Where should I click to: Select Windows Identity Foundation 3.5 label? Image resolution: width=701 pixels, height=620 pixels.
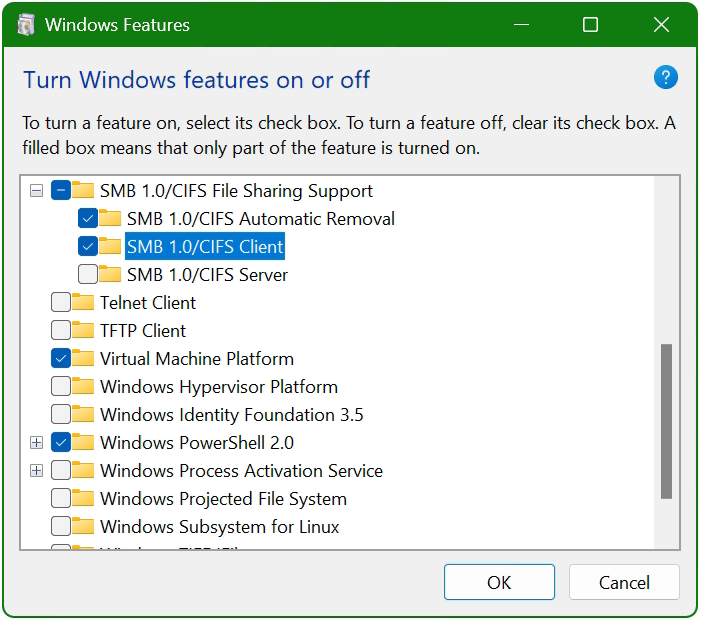[x=232, y=415]
